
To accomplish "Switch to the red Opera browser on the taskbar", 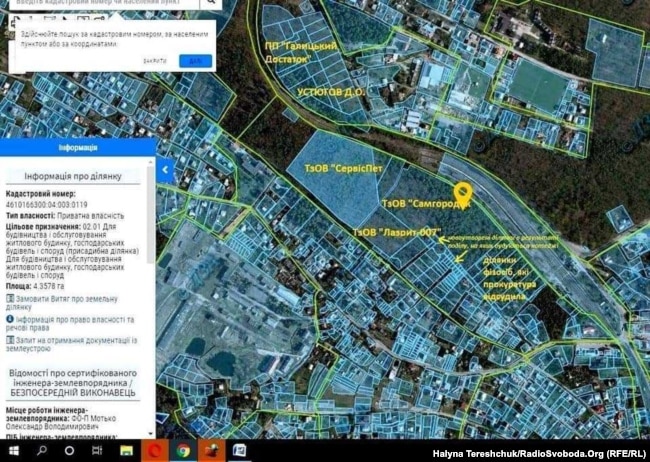I will [x=155, y=451].
